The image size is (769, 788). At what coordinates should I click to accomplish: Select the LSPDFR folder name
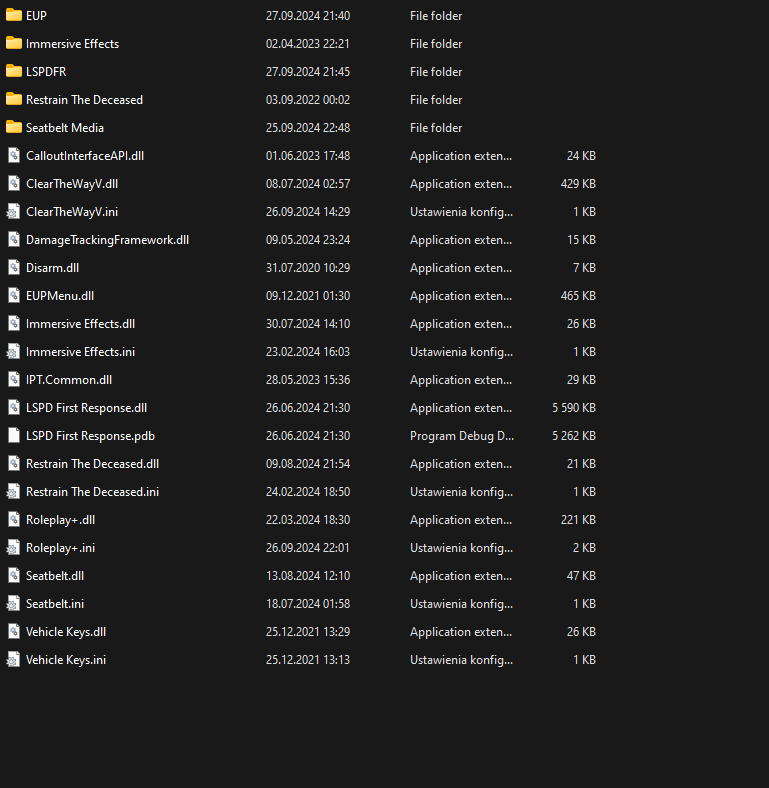[x=46, y=71]
